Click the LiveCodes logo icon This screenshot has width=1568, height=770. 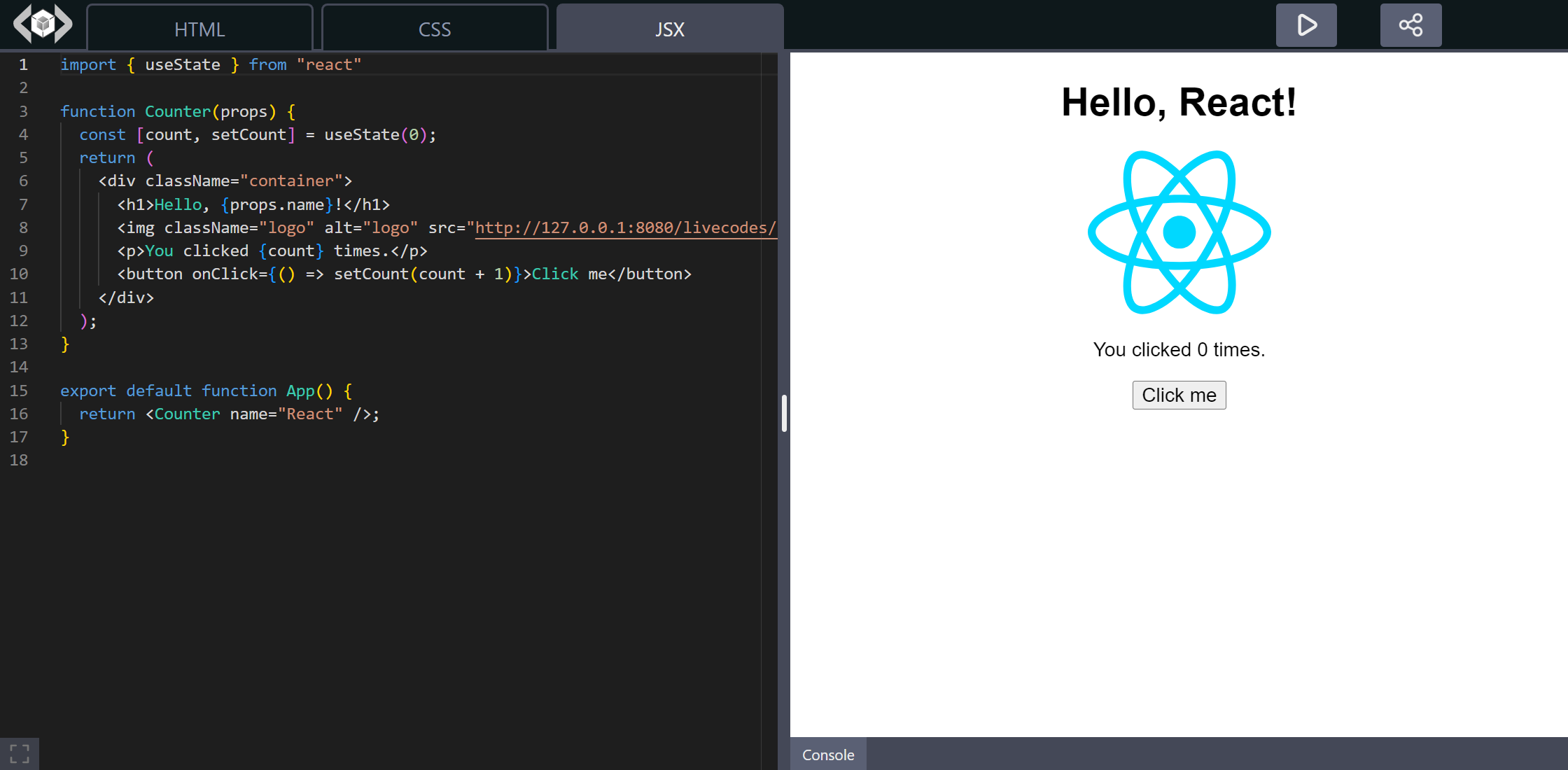tap(43, 25)
